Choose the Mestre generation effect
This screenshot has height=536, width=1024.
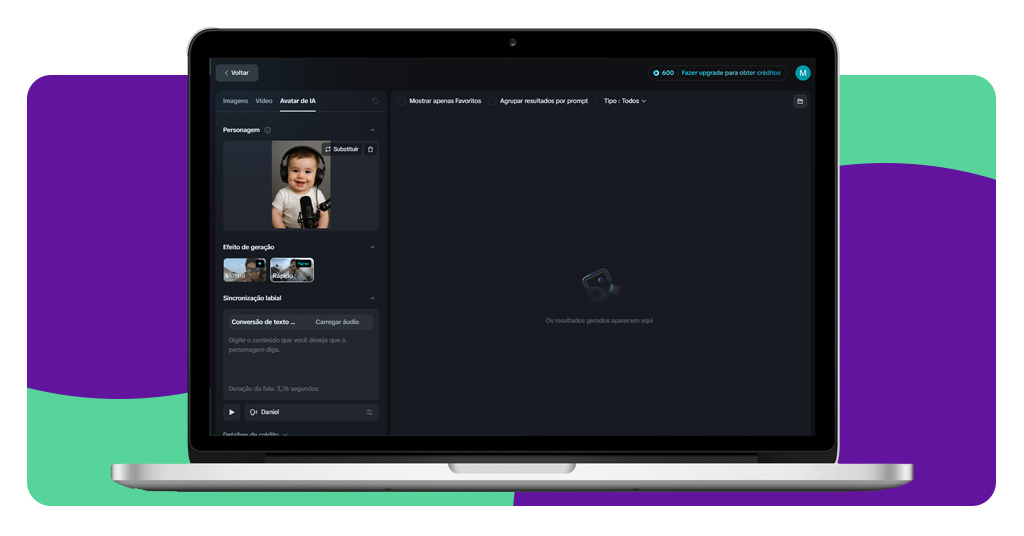tap(245, 270)
